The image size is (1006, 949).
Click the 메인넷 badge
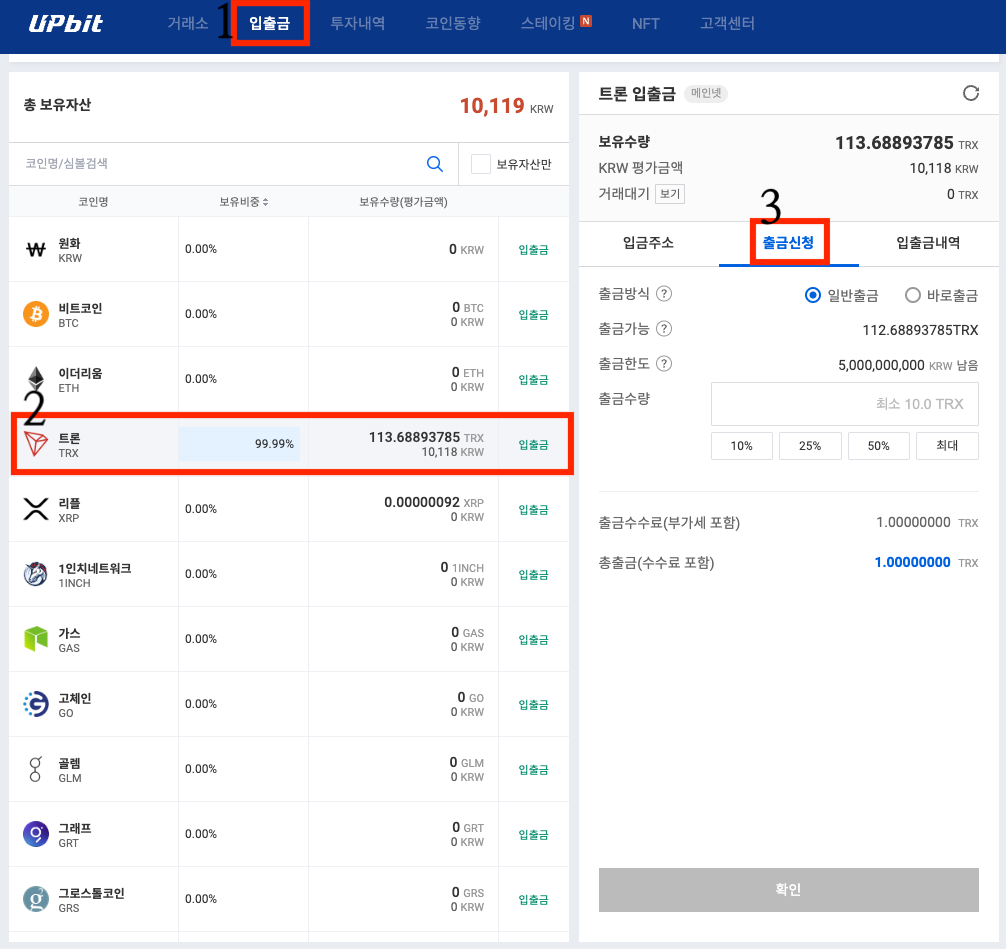[x=706, y=94]
